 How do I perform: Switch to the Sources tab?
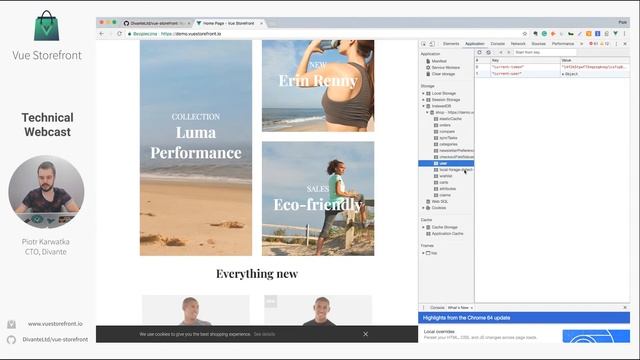point(538,44)
